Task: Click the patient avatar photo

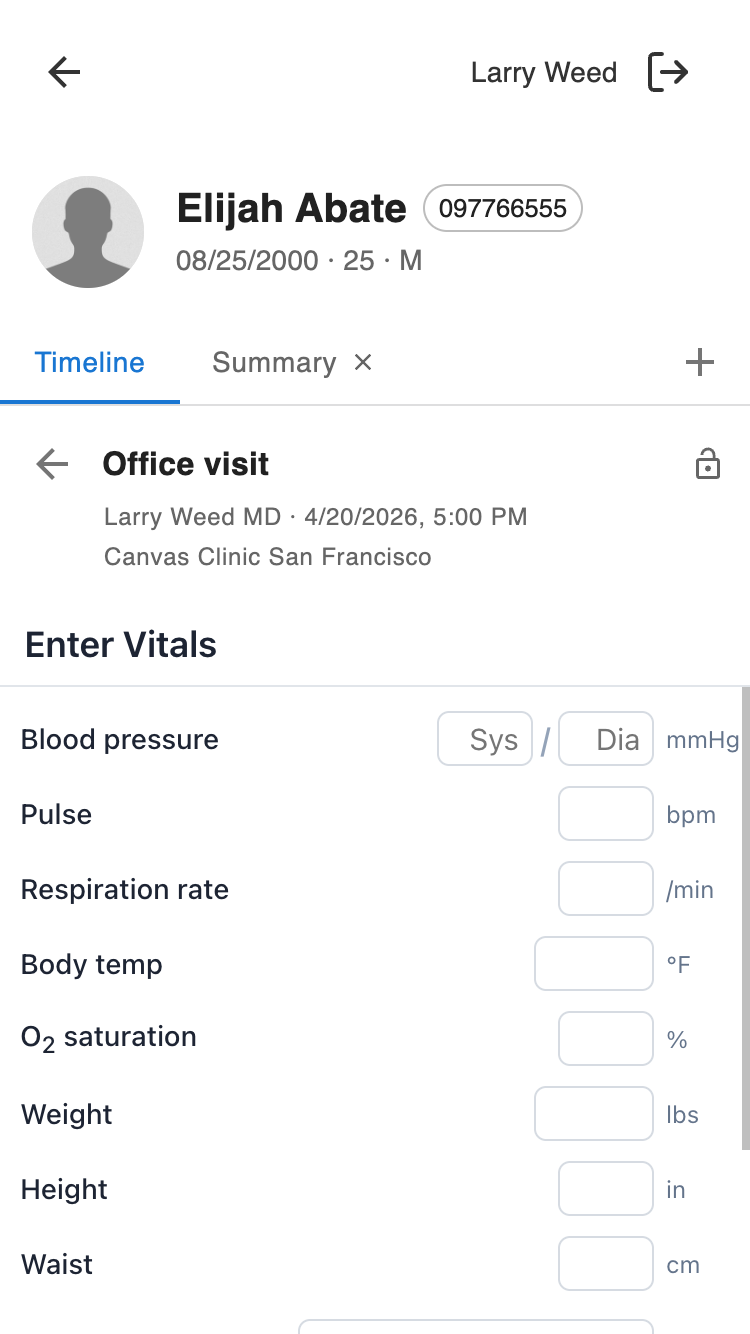Action: 88,232
